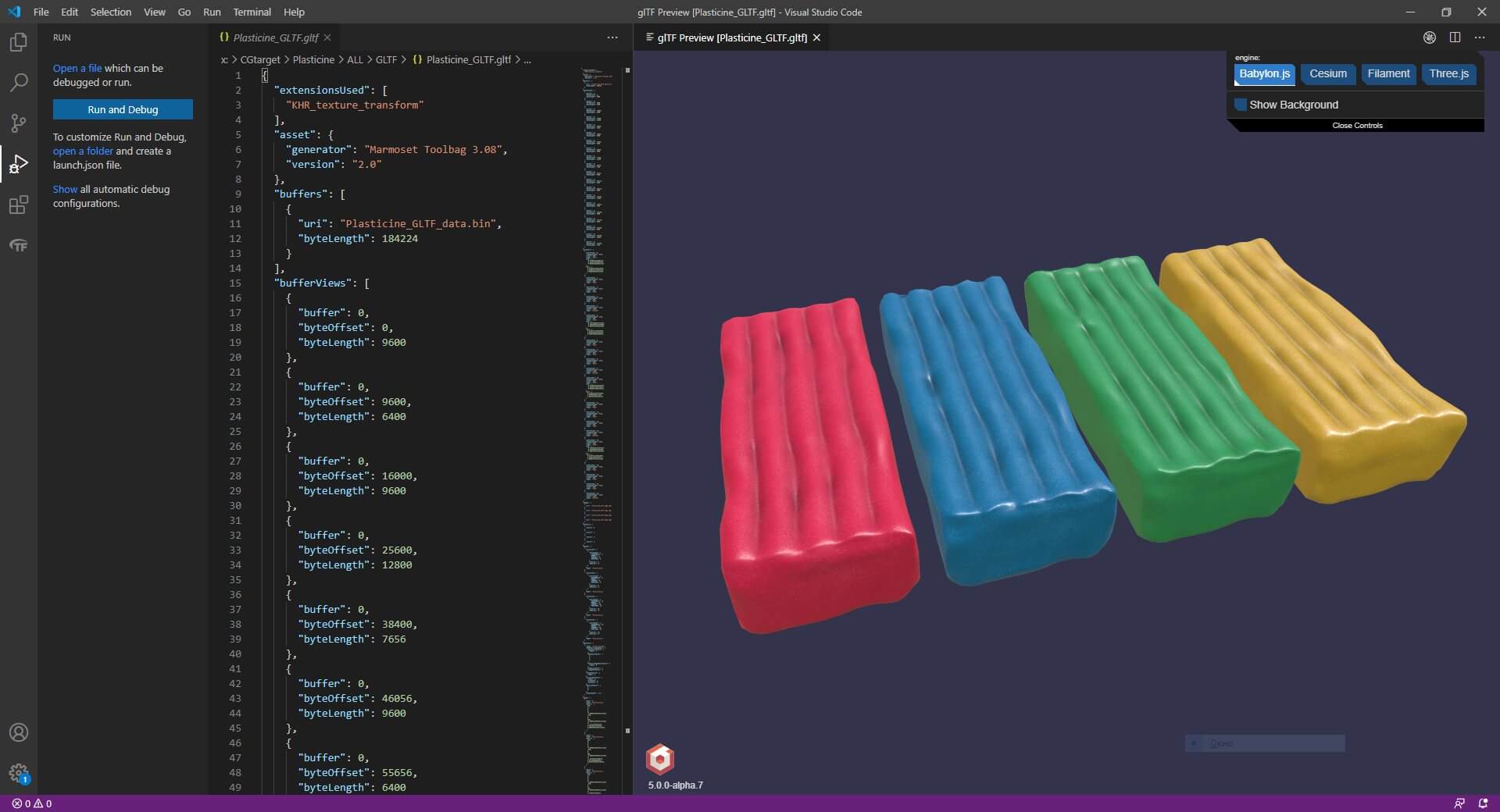
Task: Open the Accounts icon
Action: [18, 732]
